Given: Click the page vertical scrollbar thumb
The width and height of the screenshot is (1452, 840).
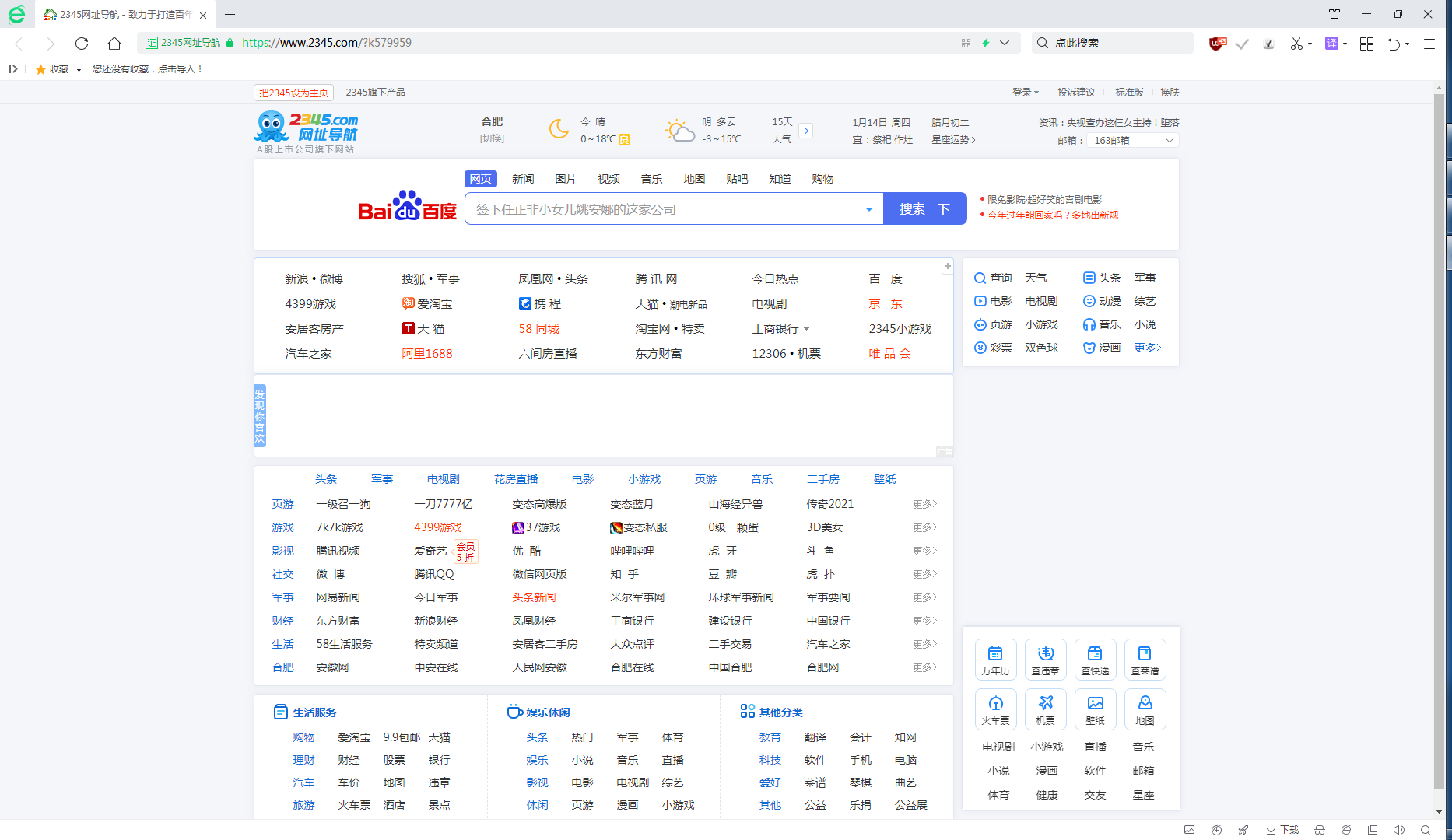Looking at the screenshot, I should [x=1439, y=441].
